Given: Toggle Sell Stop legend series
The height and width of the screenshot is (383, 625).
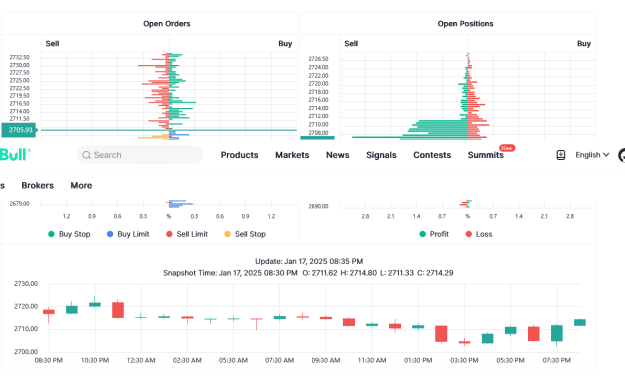Looking at the screenshot, I should (x=245, y=234).
